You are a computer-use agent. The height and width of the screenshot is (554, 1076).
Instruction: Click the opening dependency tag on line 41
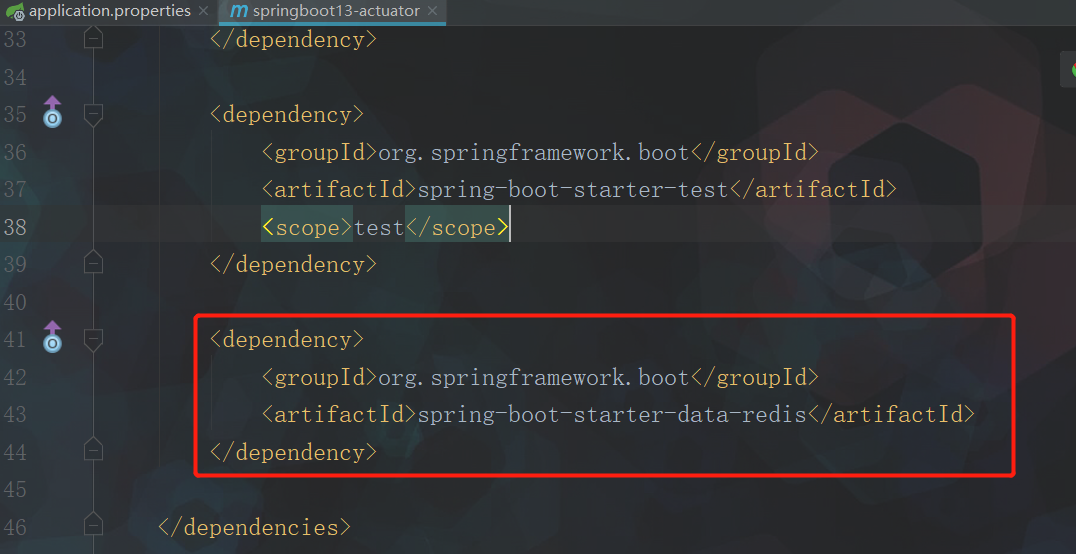pyautogui.click(x=287, y=340)
